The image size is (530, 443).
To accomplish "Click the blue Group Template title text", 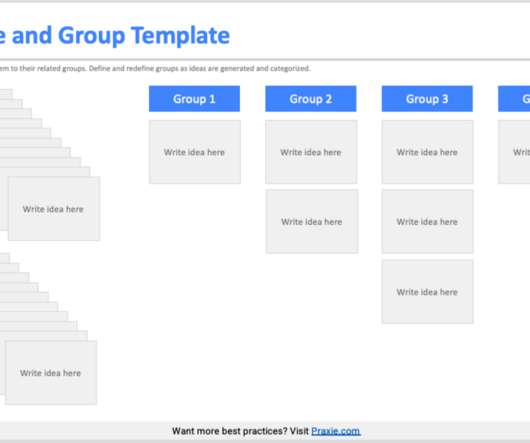I will (x=115, y=35).
